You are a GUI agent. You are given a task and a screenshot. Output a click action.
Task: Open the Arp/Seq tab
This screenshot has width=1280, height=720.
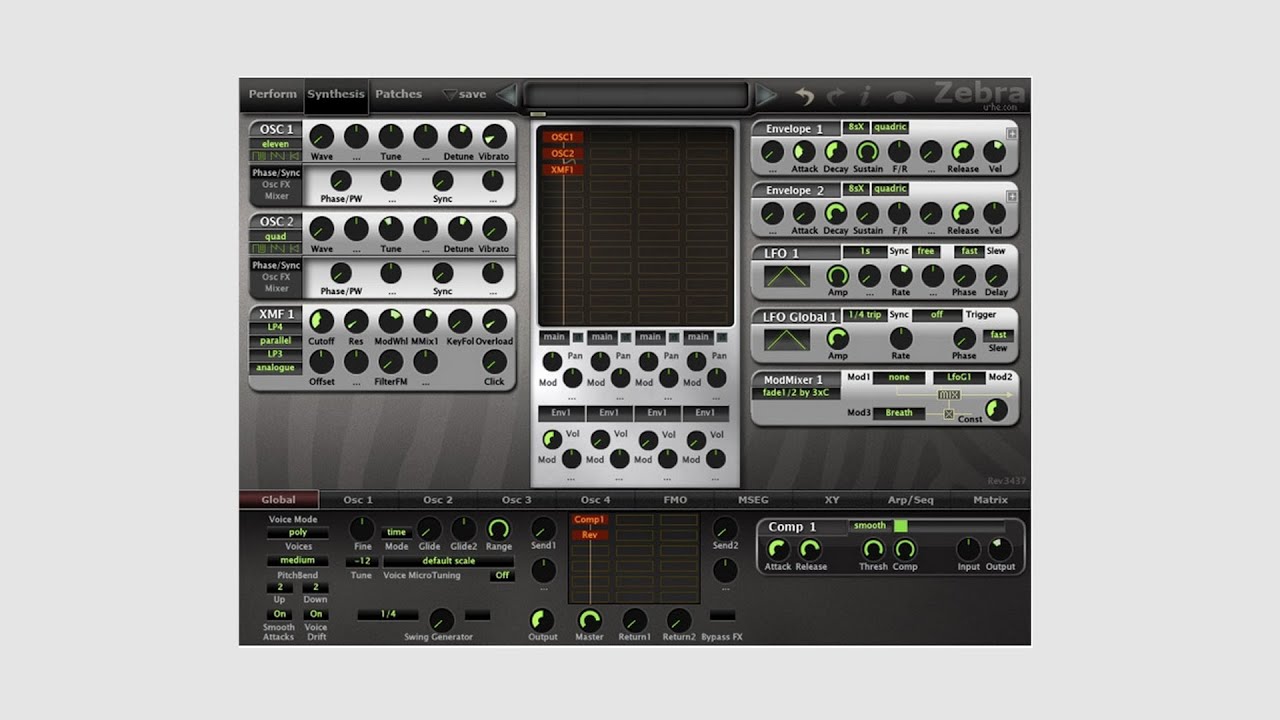910,500
